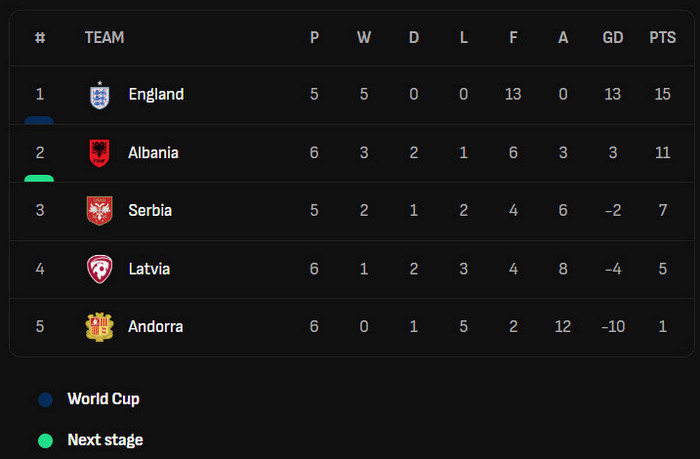
Task: Click the PTS column header
Action: coord(662,38)
